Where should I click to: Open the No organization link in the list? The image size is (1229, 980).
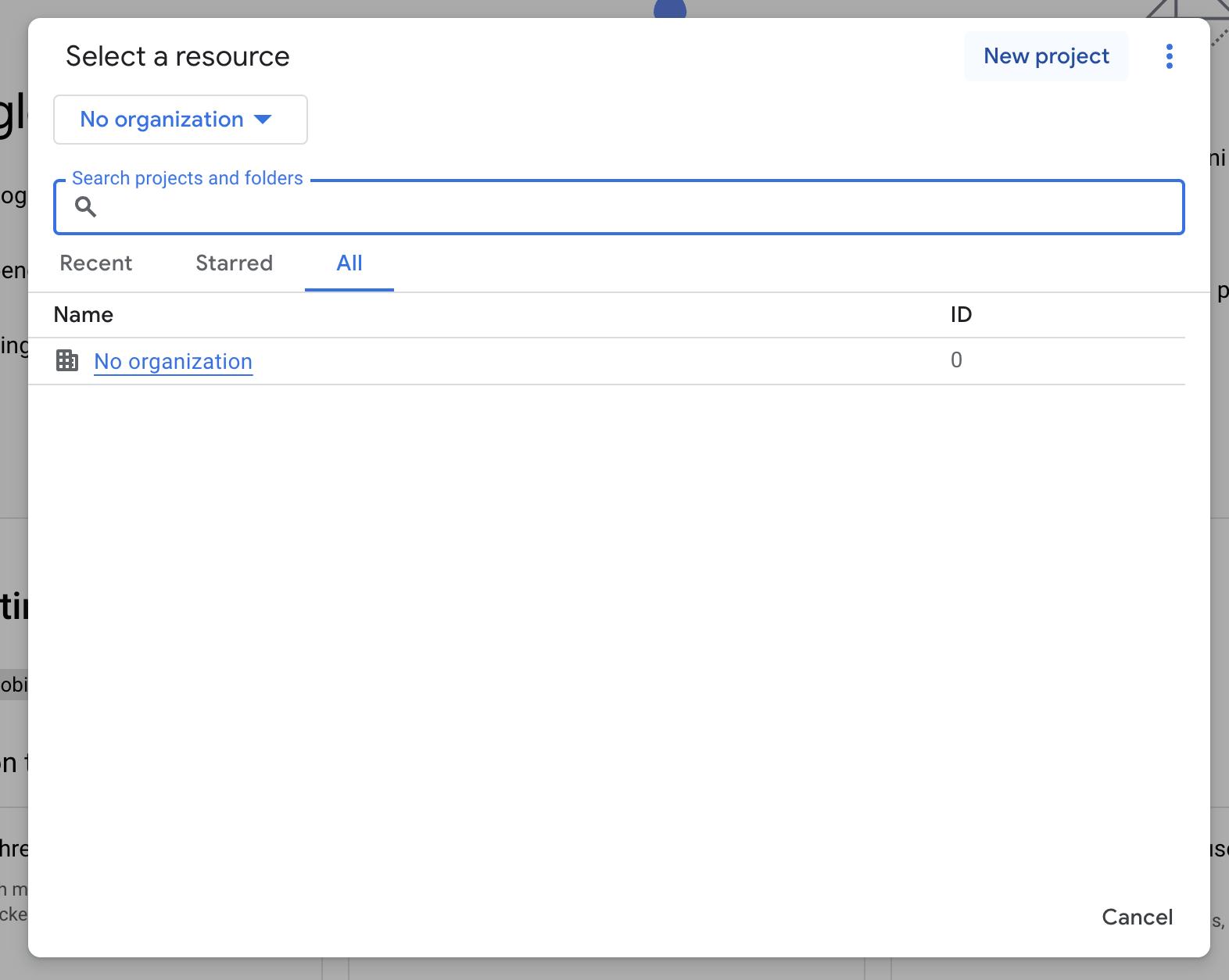(x=173, y=361)
